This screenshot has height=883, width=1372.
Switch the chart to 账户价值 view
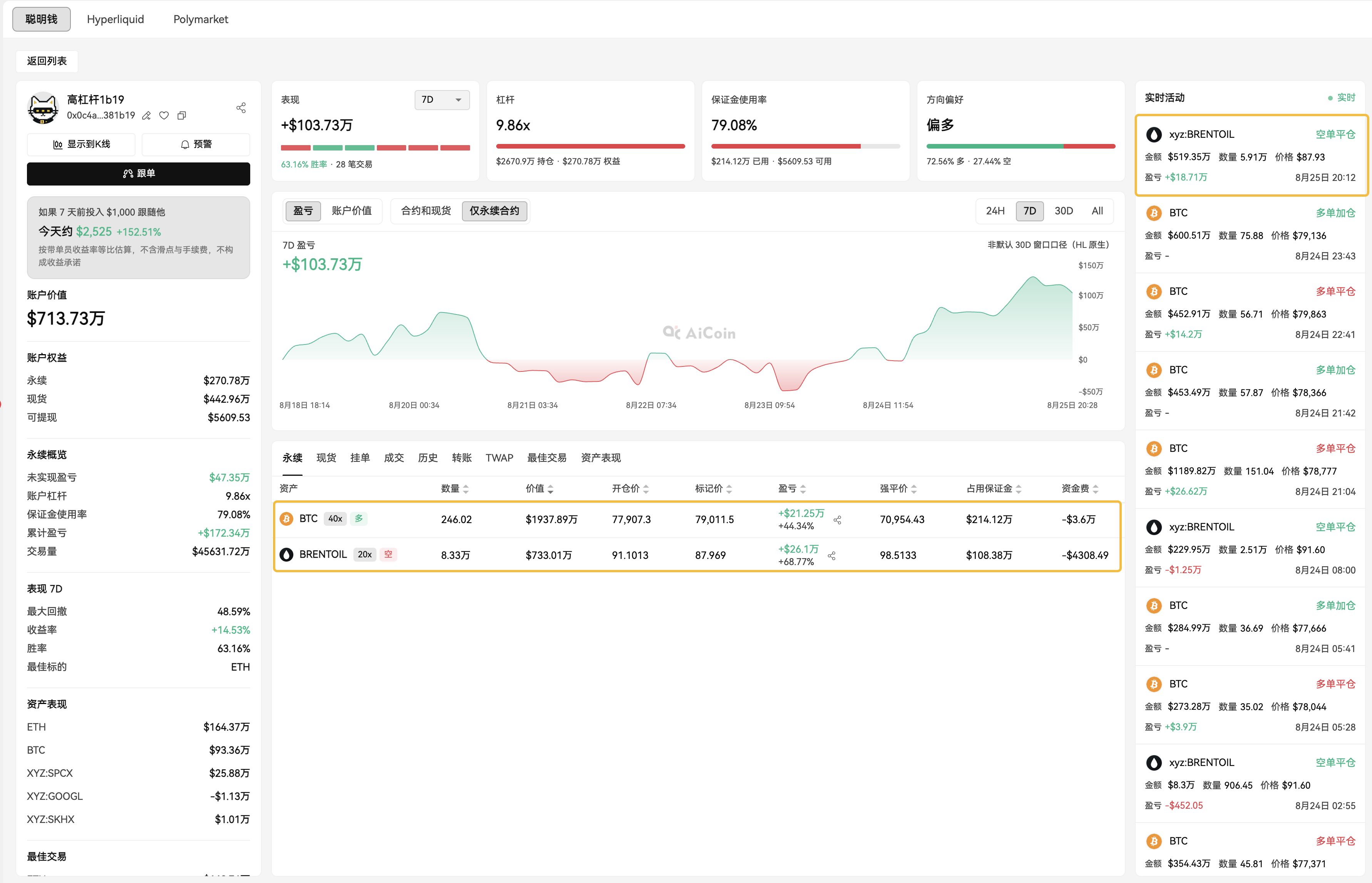351,211
